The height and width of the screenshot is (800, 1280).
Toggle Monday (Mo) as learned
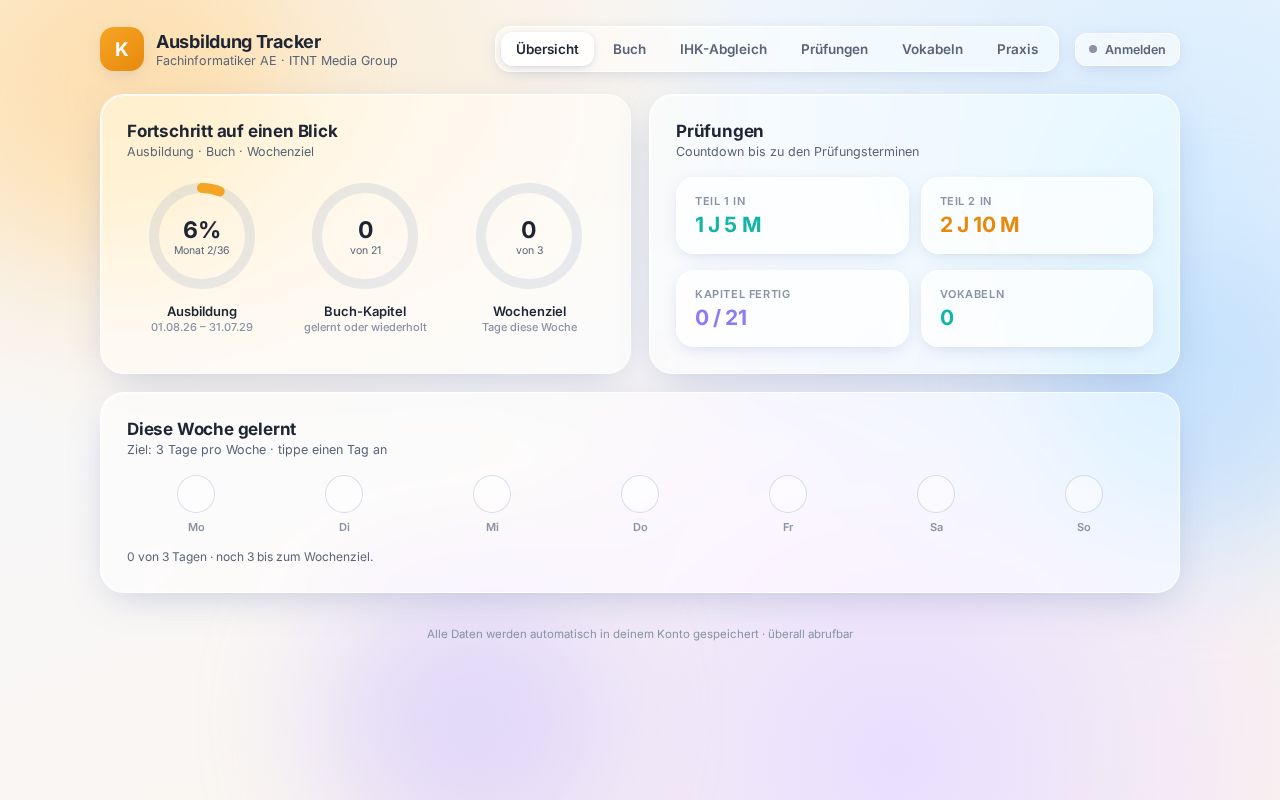196,494
